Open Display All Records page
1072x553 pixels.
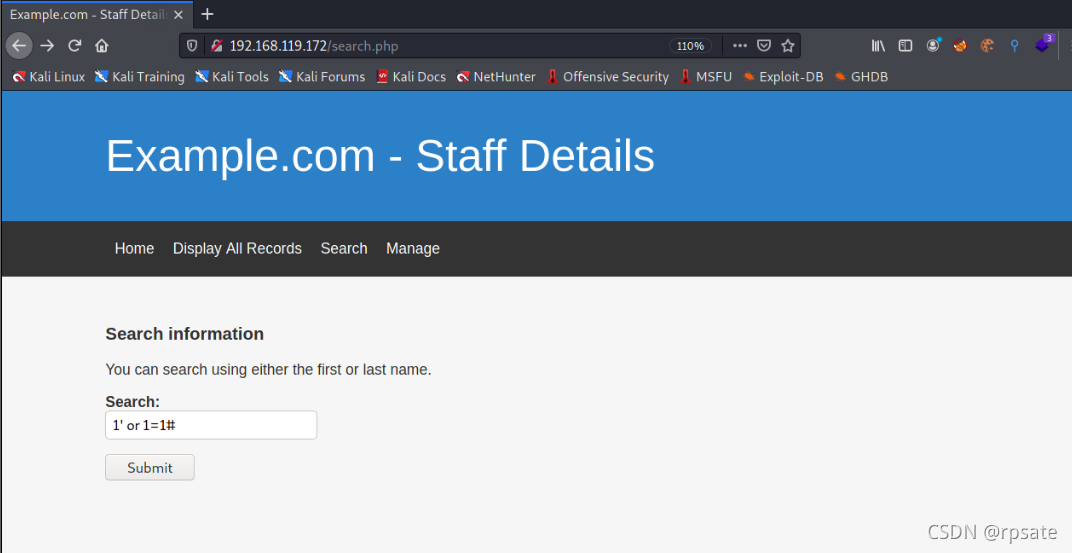(237, 249)
